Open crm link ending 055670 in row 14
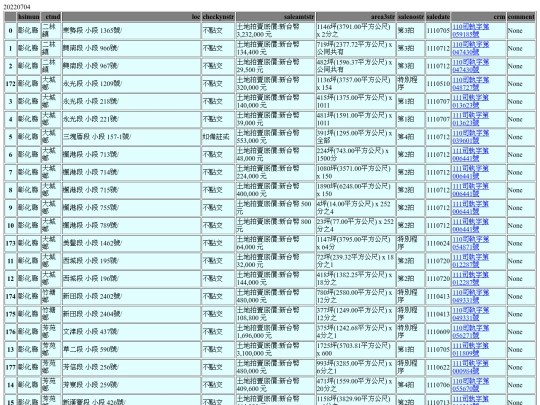Viewport: 540px width, 405px height. [x=470, y=385]
